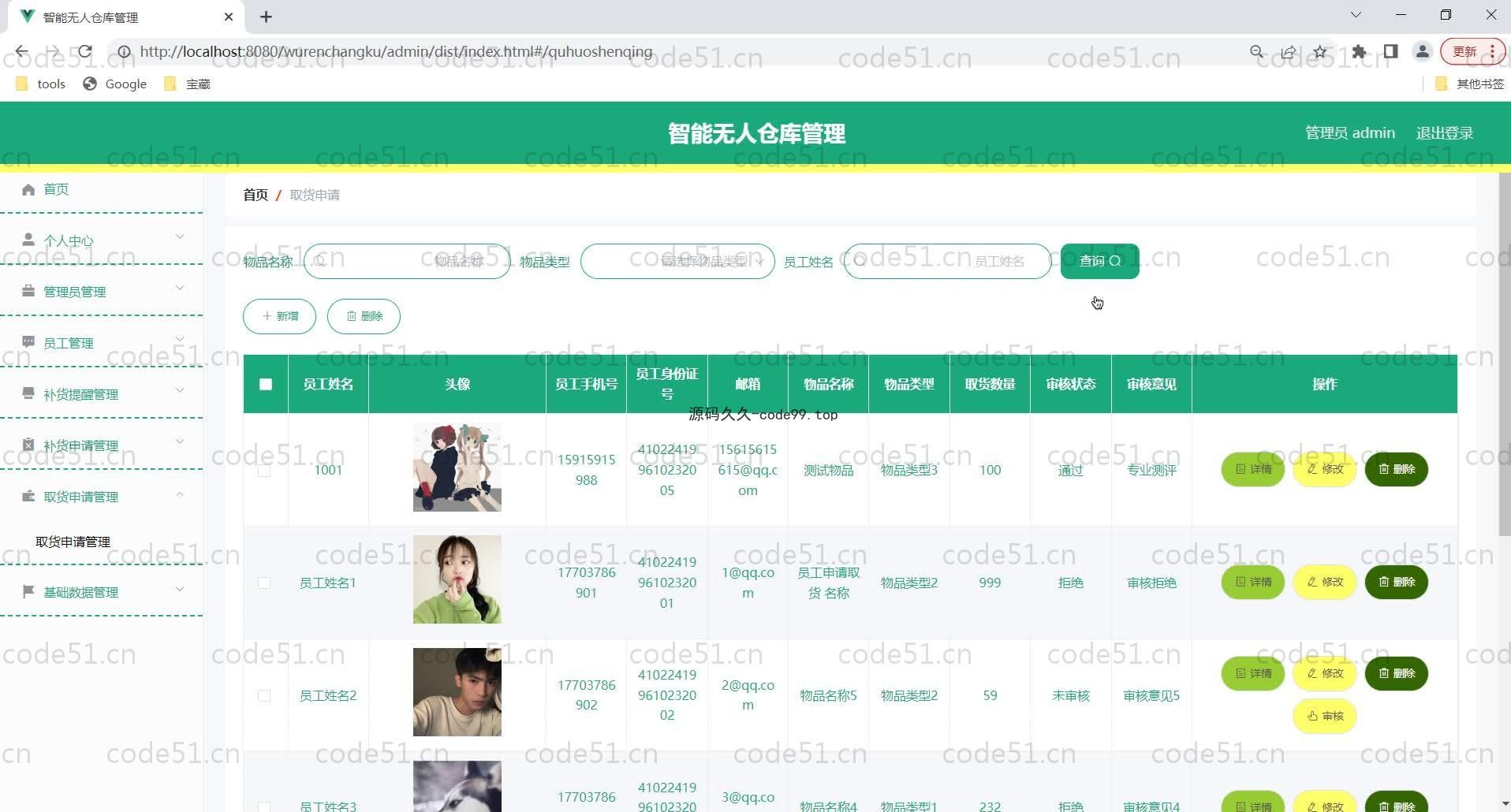Click the briefcase icon for 管理员管理
The width and height of the screenshot is (1511, 812).
[x=29, y=291]
